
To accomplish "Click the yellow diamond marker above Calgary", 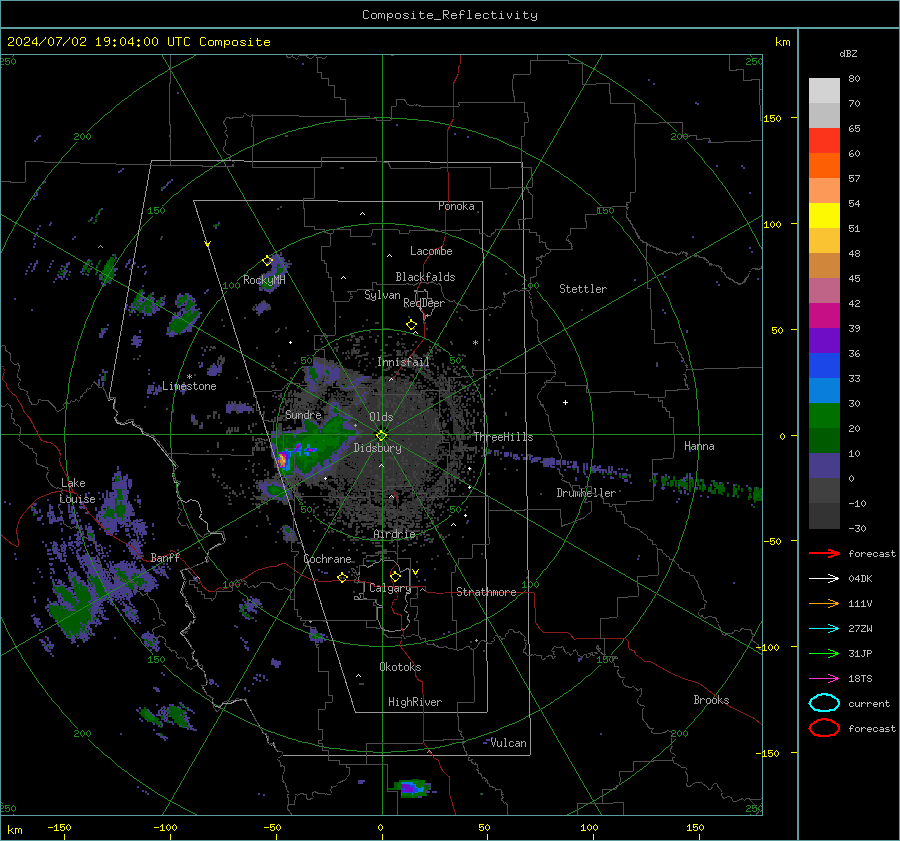I will pyautogui.click(x=395, y=576).
